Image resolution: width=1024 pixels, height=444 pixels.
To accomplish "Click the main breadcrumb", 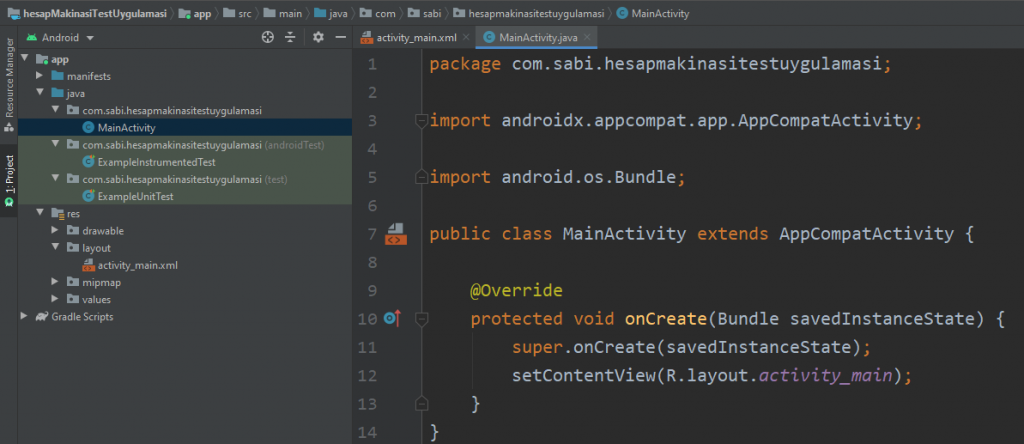I will 283,13.
